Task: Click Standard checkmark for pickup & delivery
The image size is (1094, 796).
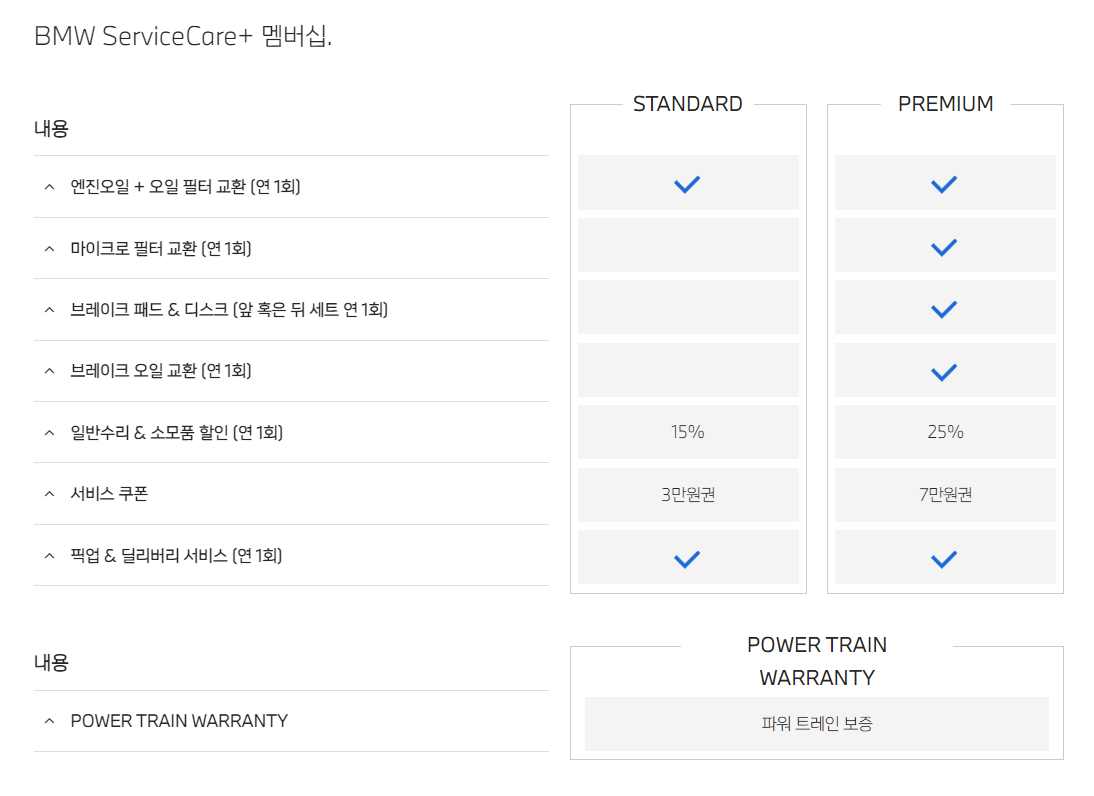Action: pyautogui.click(x=687, y=559)
